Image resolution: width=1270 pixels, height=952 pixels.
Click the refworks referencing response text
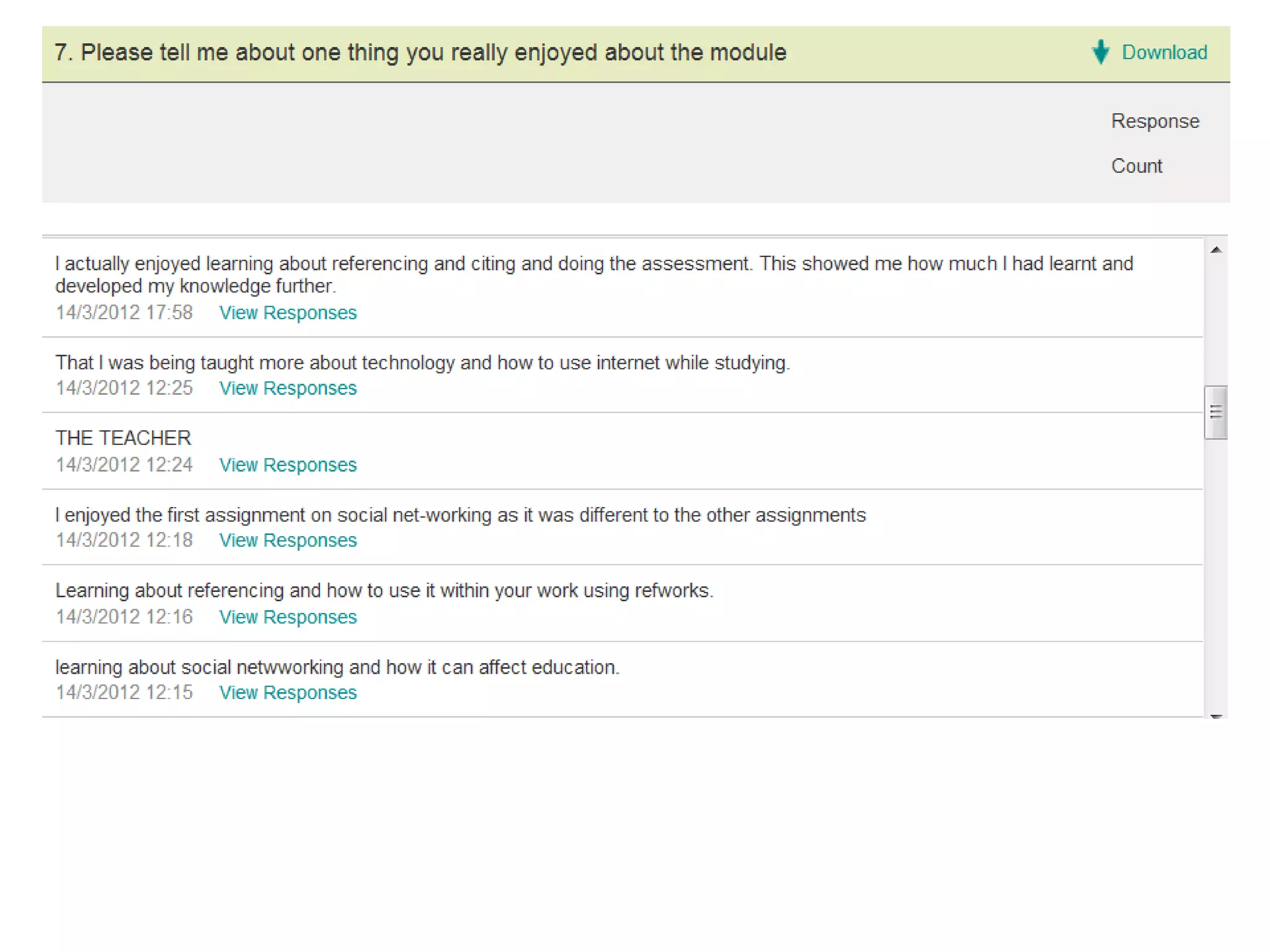(x=384, y=591)
